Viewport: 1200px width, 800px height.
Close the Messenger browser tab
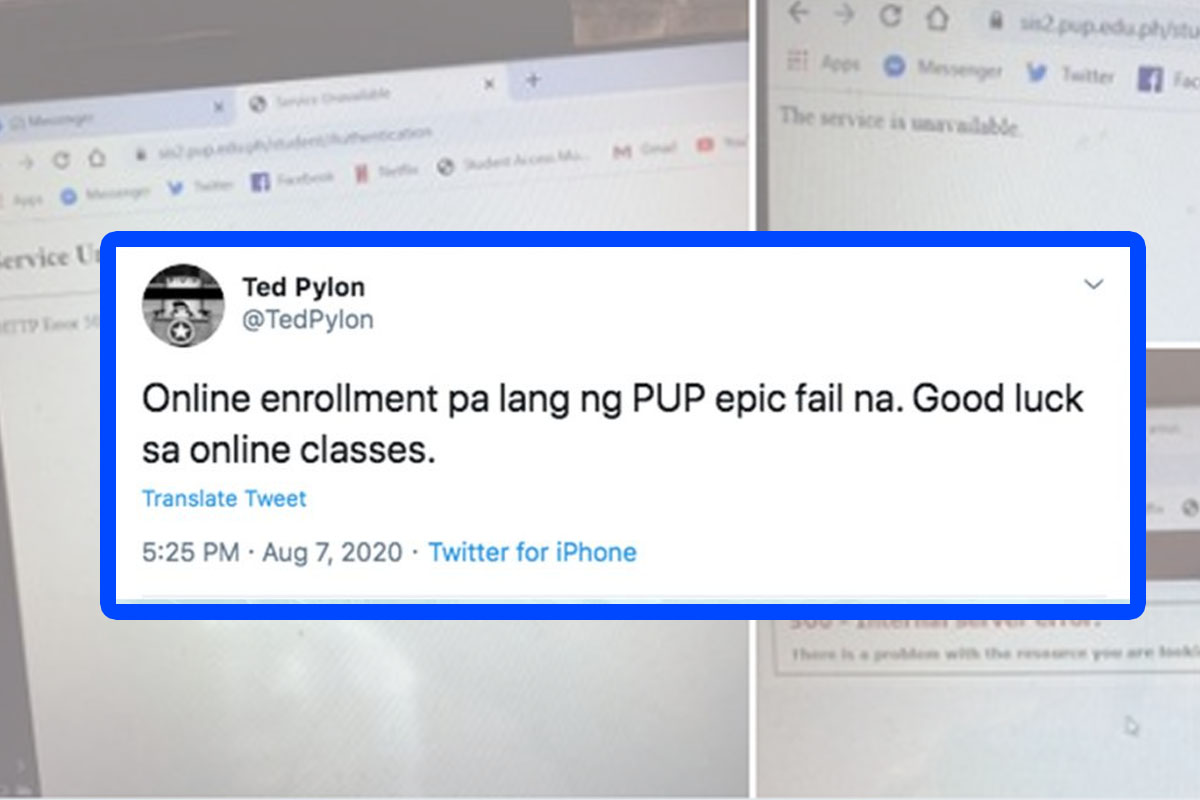pyautogui.click(x=218, y=107)
